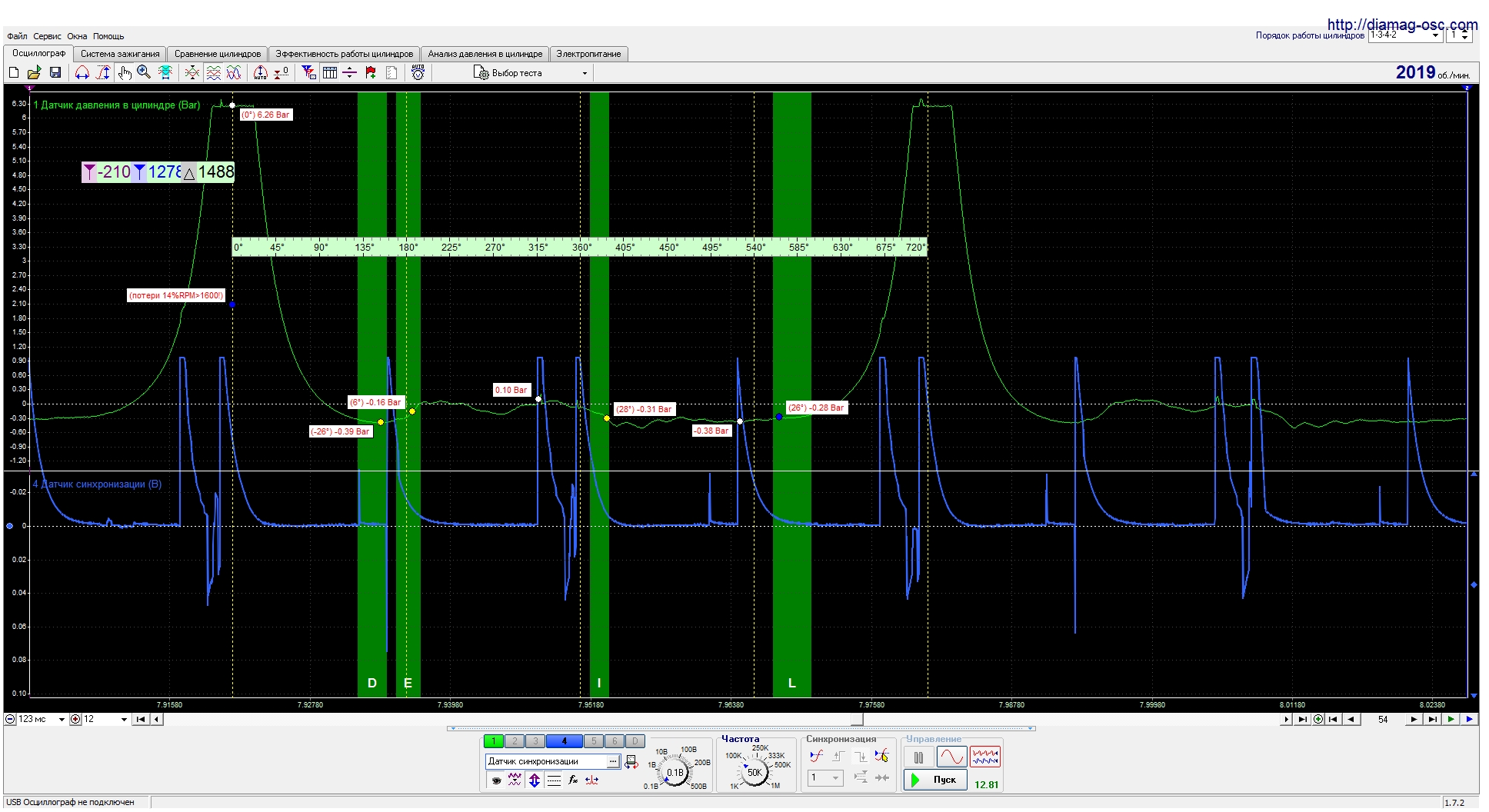Toggle the grid table icon in toolbar
The width and height of the screenshot is (1489, 812).
pos(330,72)
